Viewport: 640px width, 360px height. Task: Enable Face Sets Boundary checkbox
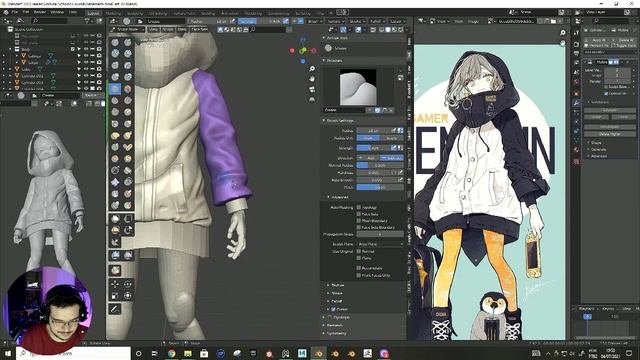(359, 227)
